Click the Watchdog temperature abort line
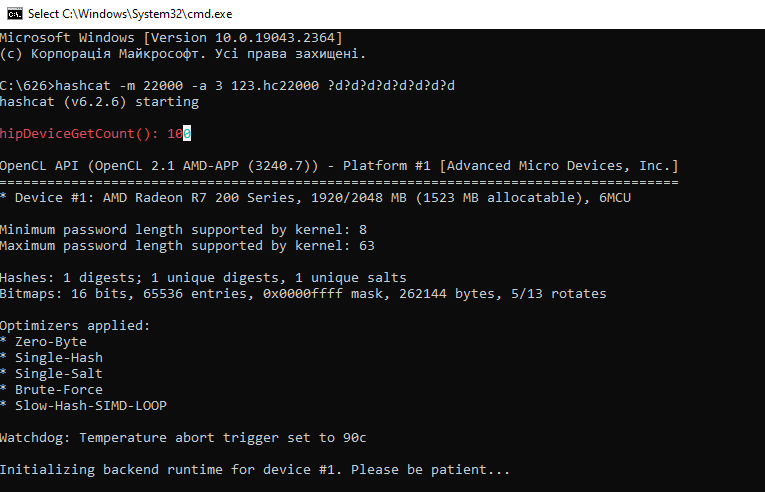The height and width of the screenshot is (492, 765). click(x=183, y=438)
